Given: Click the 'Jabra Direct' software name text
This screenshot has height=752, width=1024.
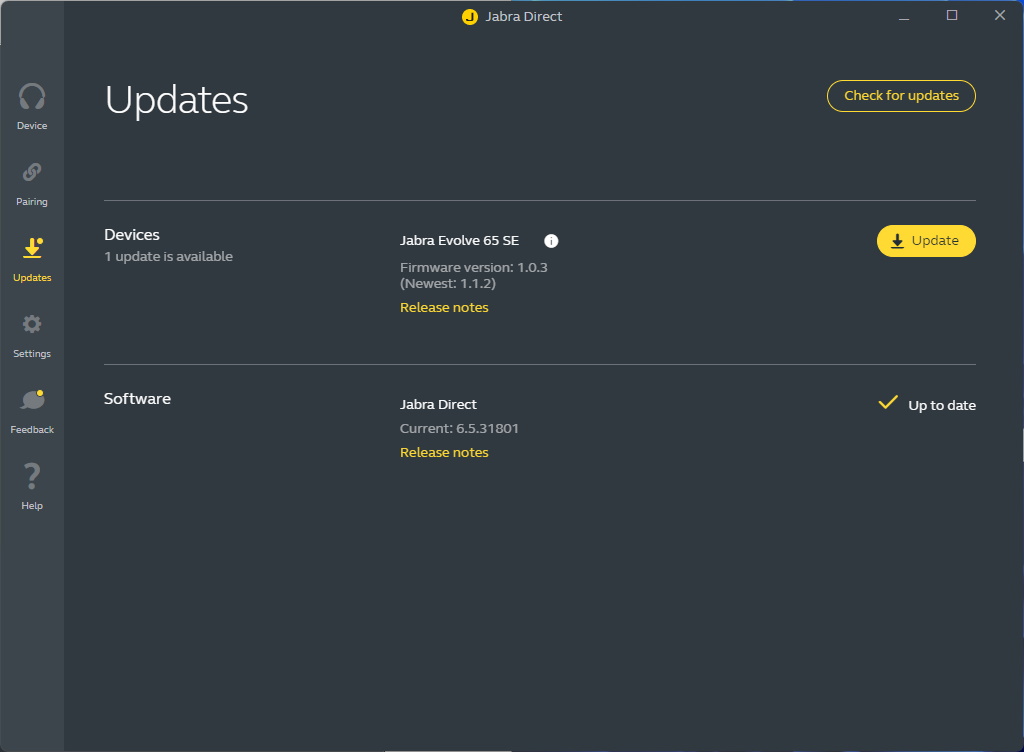Looking at the screenshot, I should [438, 404].
